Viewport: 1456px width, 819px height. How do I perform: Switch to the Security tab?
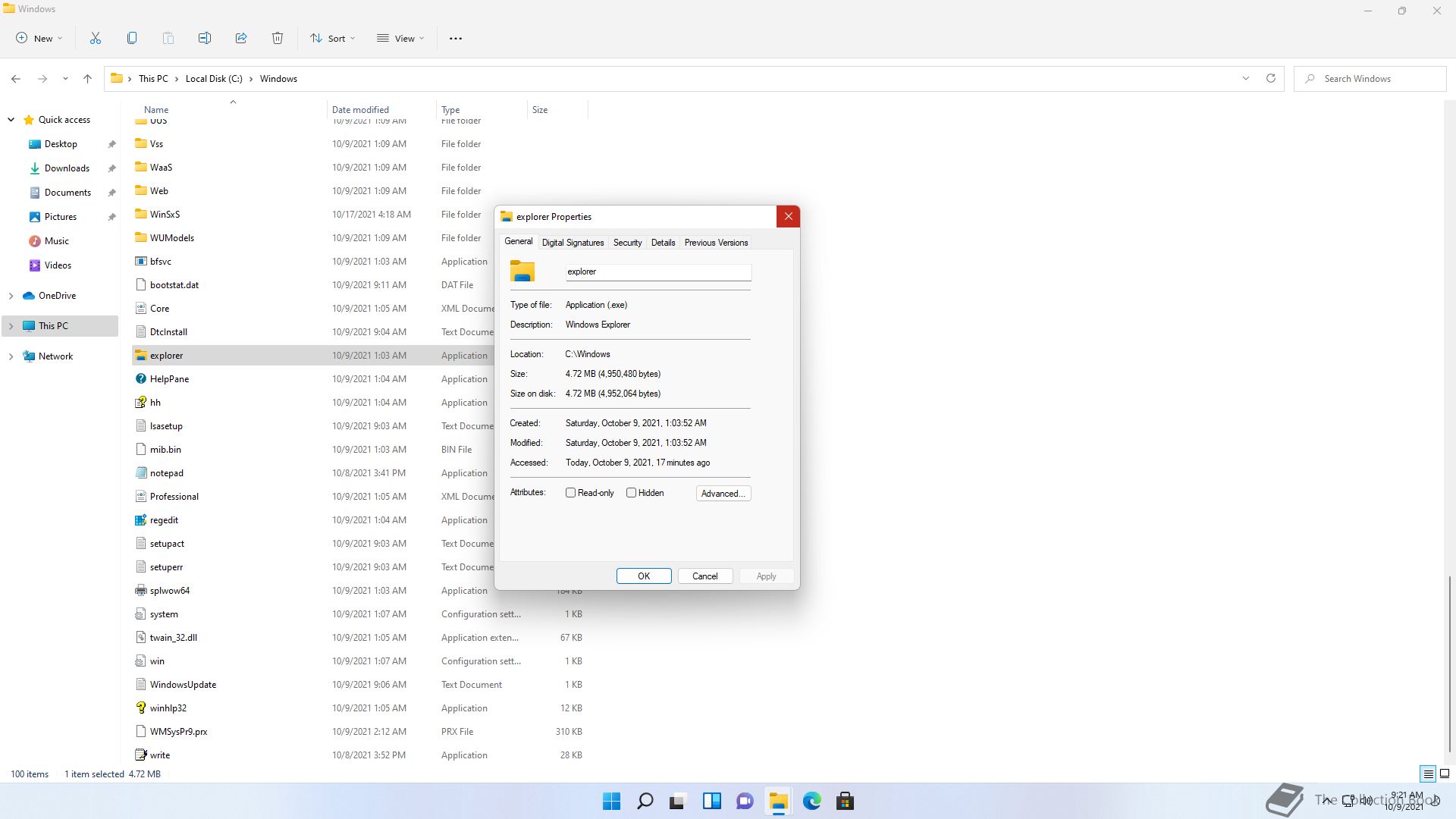[627, 243]
